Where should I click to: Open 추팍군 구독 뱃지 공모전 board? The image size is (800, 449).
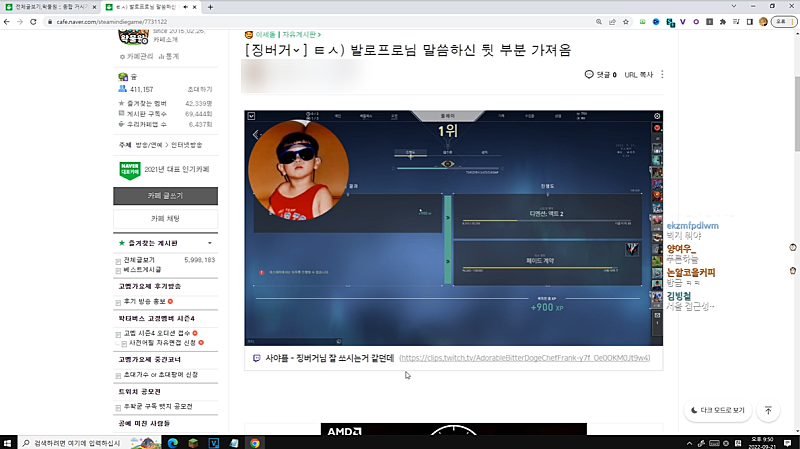click(x=158, y=407)
